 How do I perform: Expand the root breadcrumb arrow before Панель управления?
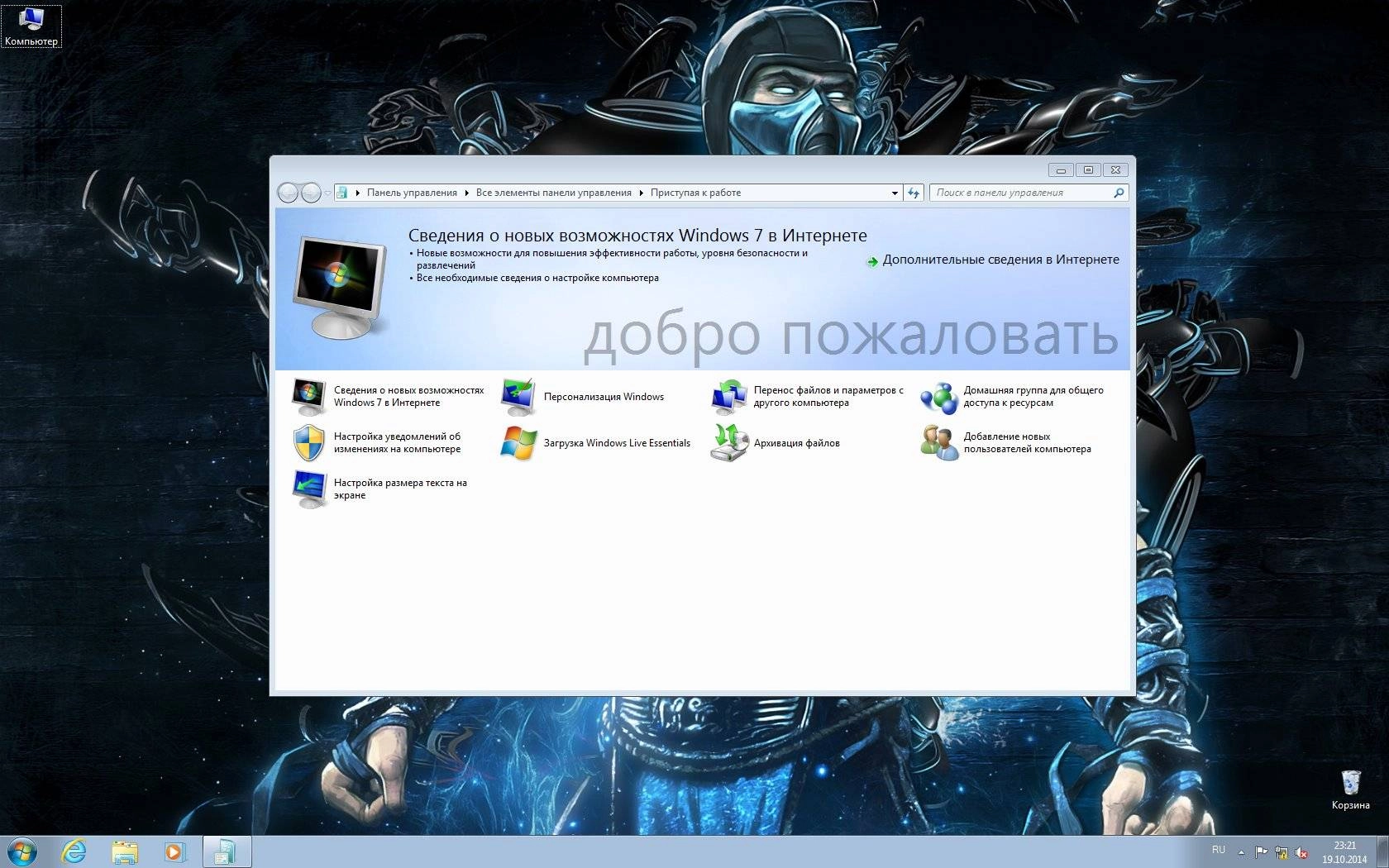point(358,193)
